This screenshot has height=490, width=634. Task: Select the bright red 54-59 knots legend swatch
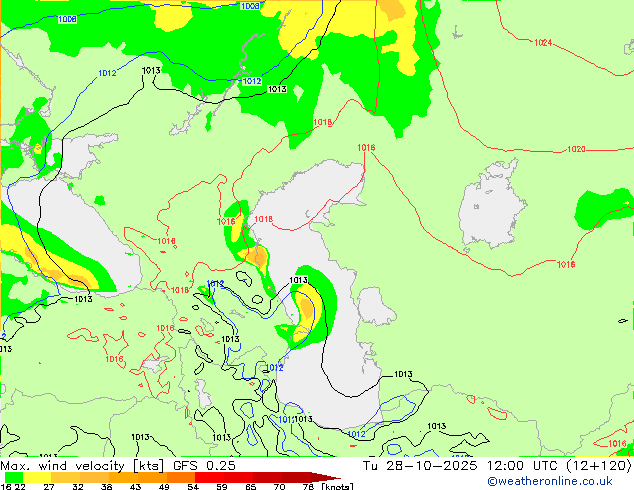(209, 477)
